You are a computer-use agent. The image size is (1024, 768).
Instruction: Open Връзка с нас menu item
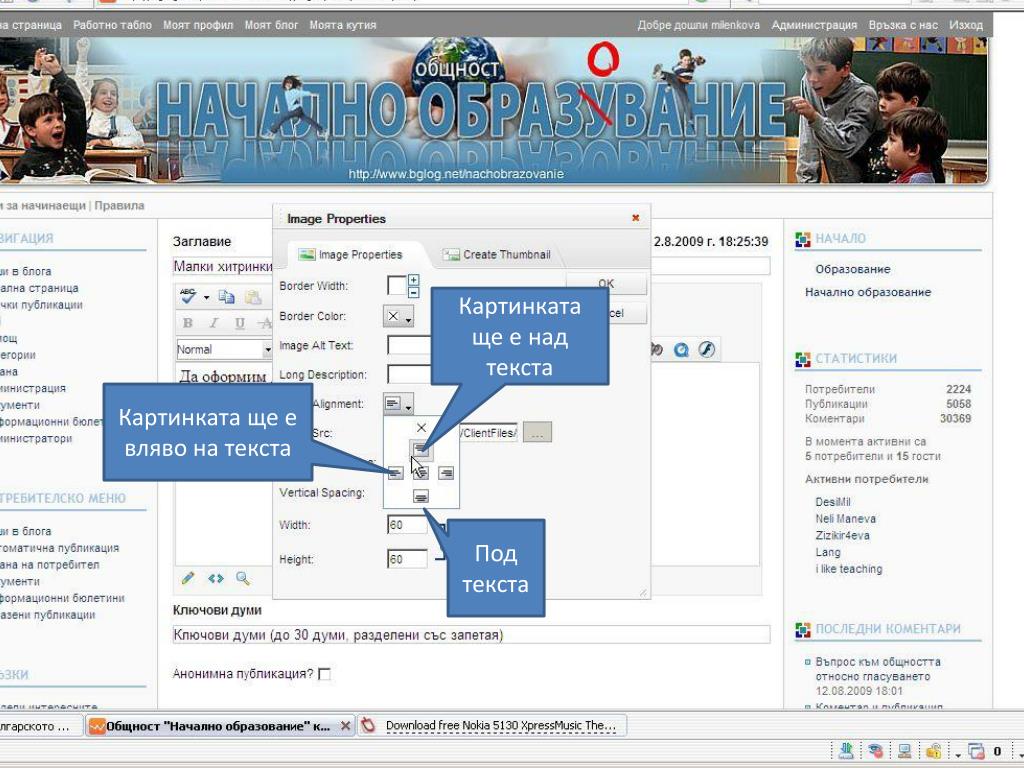point(903,25)
